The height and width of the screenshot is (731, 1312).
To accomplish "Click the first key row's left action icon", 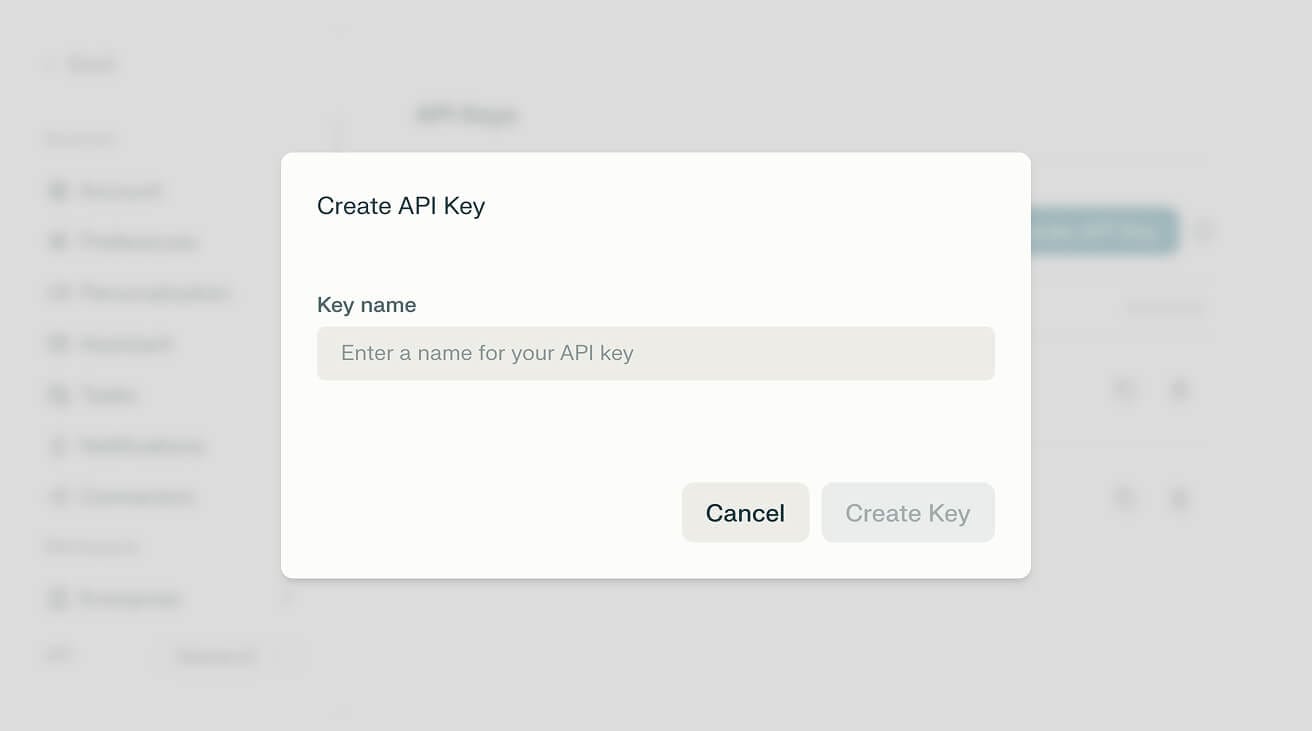I will click(x=1125, y=389).
